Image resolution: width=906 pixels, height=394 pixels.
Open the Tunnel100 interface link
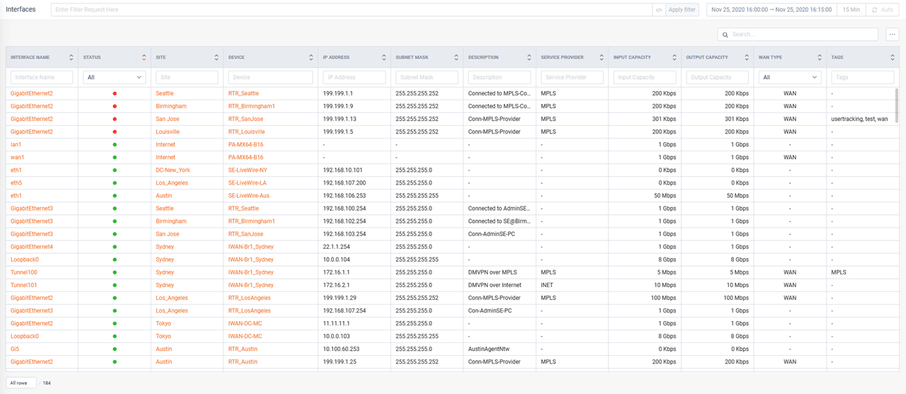coord(24,272)
